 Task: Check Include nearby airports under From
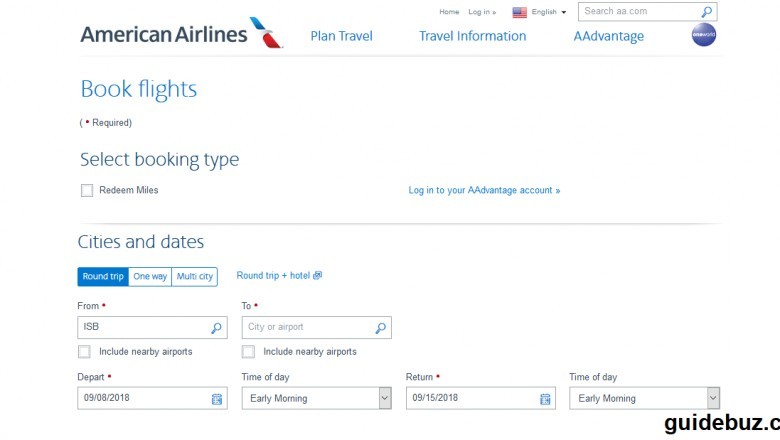(84, 352)
